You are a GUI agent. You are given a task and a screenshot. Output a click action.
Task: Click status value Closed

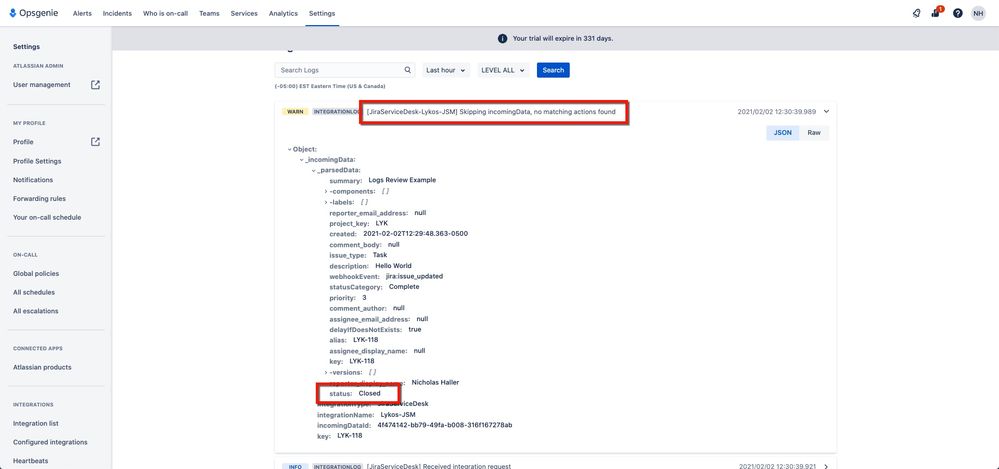370,393
